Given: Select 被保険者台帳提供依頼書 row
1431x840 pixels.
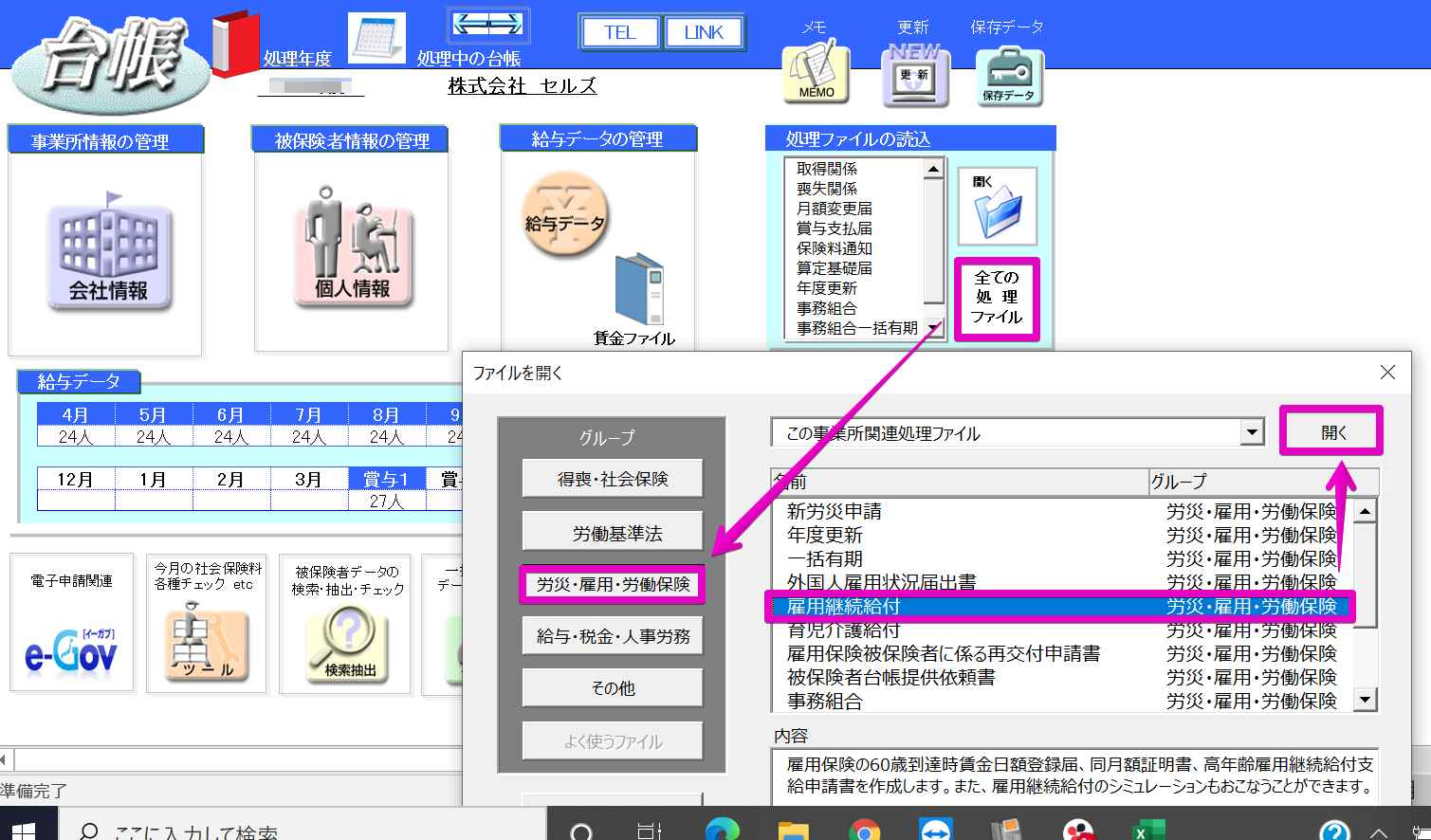Looking at the screenshot, I should click(1061, 677).
